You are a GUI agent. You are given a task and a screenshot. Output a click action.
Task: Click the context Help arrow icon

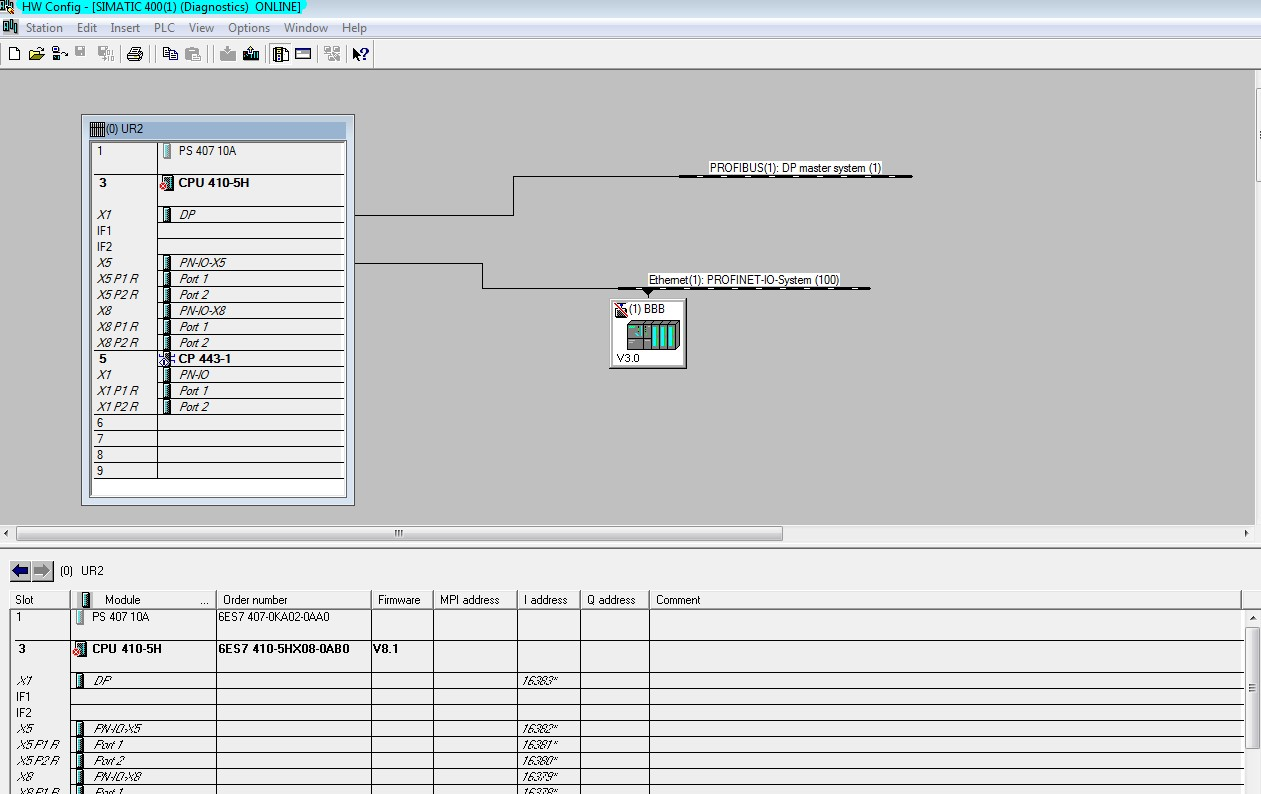coord(361,54)
